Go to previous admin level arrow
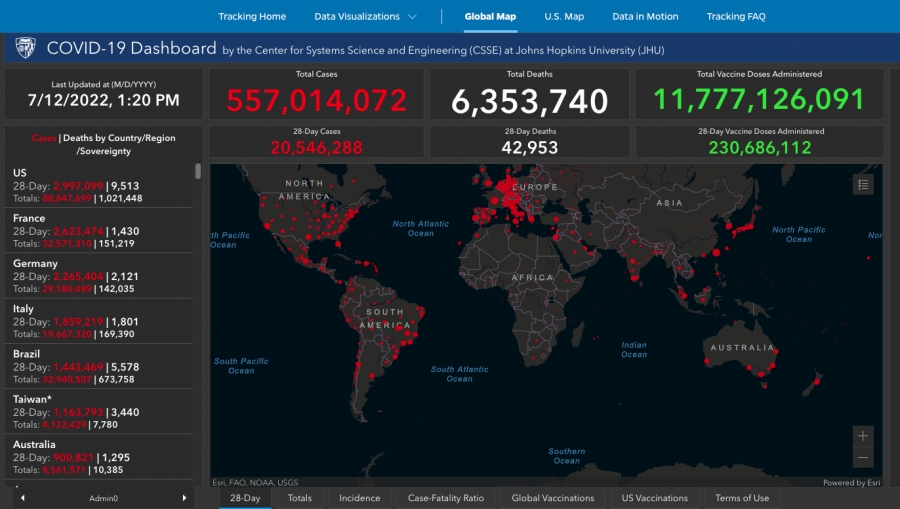Viewport: 900px width, 509px height. (23, 498)
